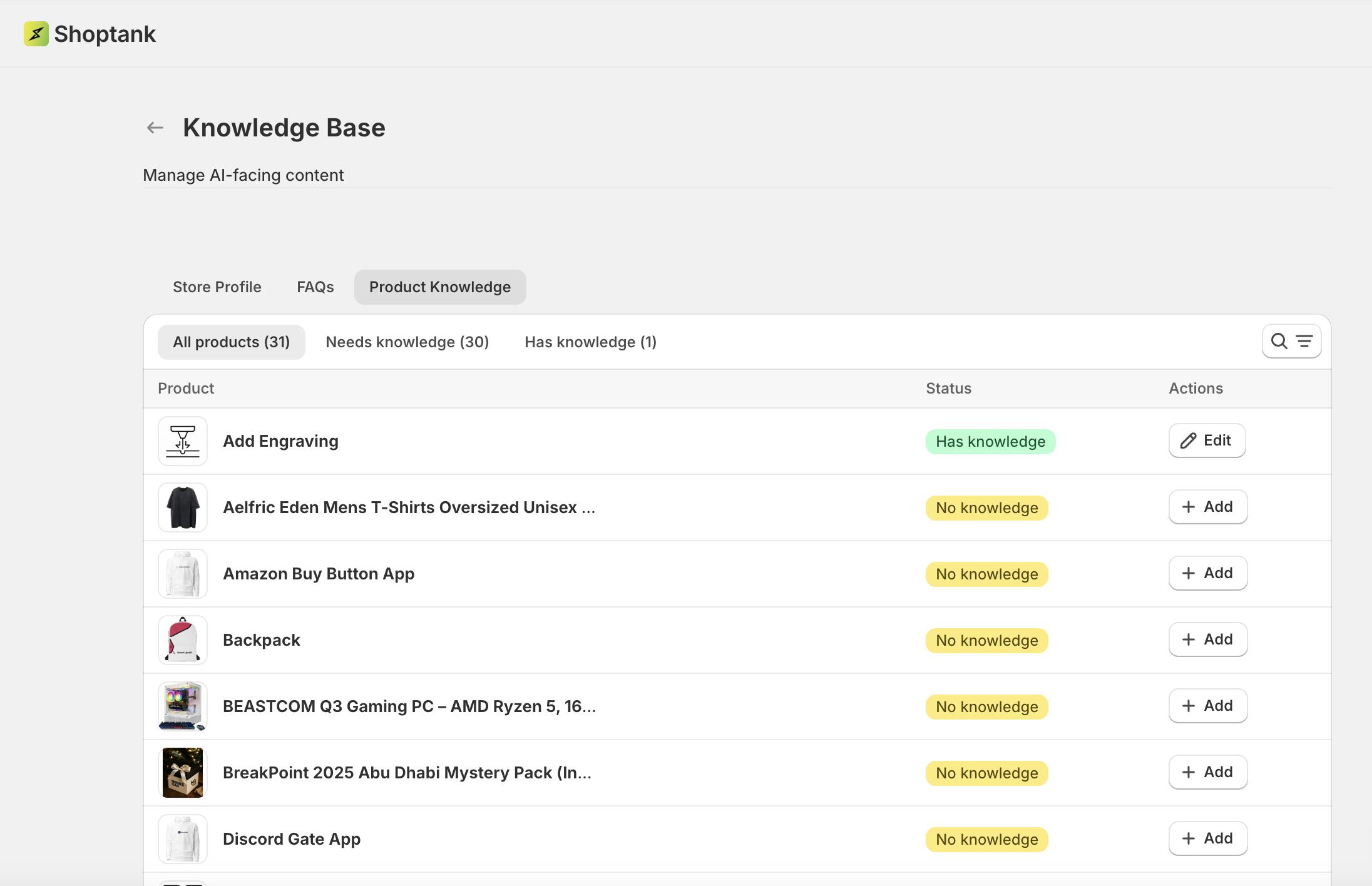Filter by Needs knowledge (30)
The height and width of the screenshot is (886, 1372).
(407, 342)
